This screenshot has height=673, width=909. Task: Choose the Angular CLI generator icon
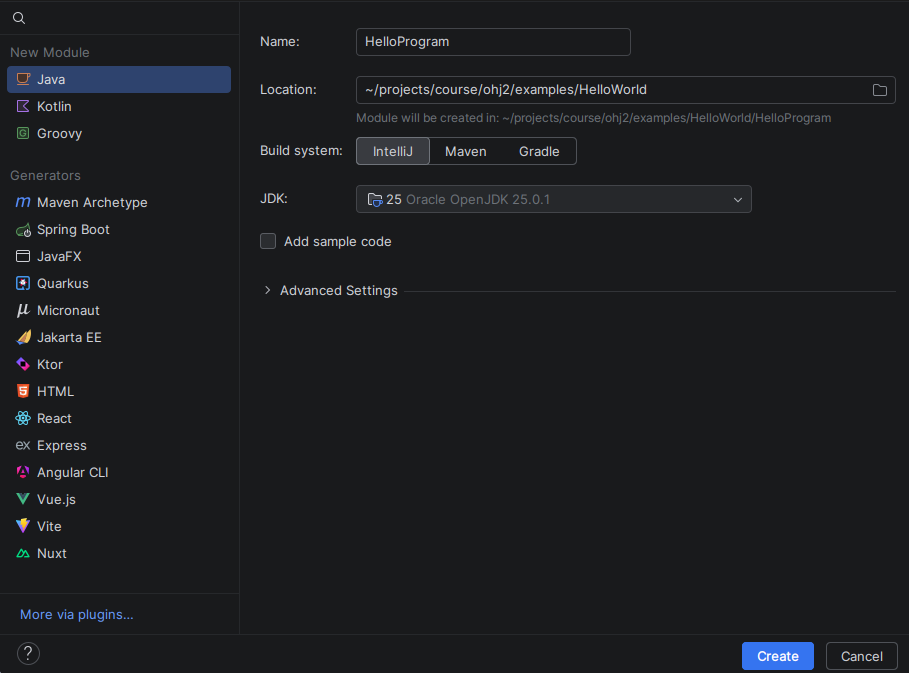pos(23,472)
